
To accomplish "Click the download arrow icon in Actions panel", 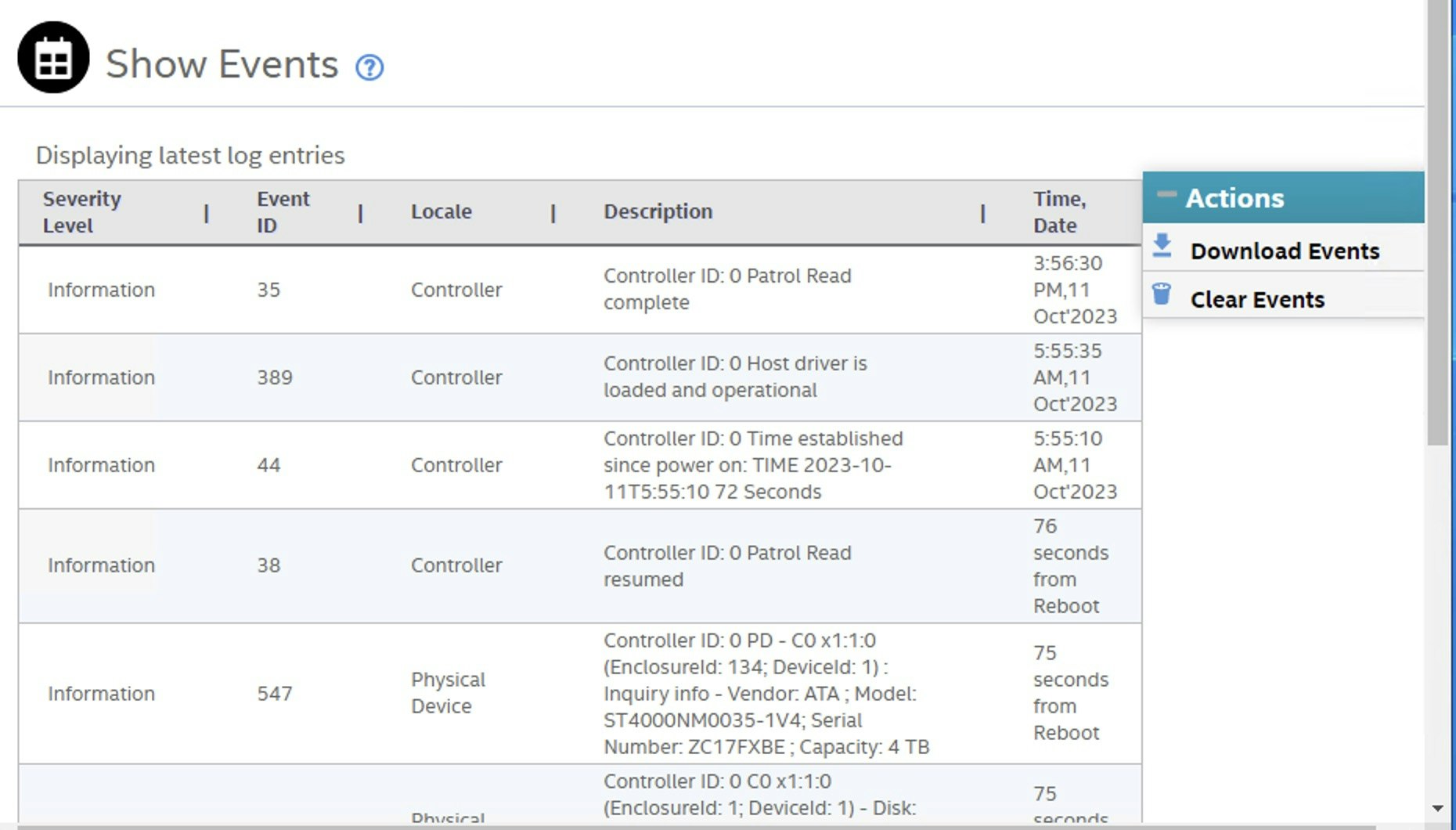I will [x=1163, y=247].
